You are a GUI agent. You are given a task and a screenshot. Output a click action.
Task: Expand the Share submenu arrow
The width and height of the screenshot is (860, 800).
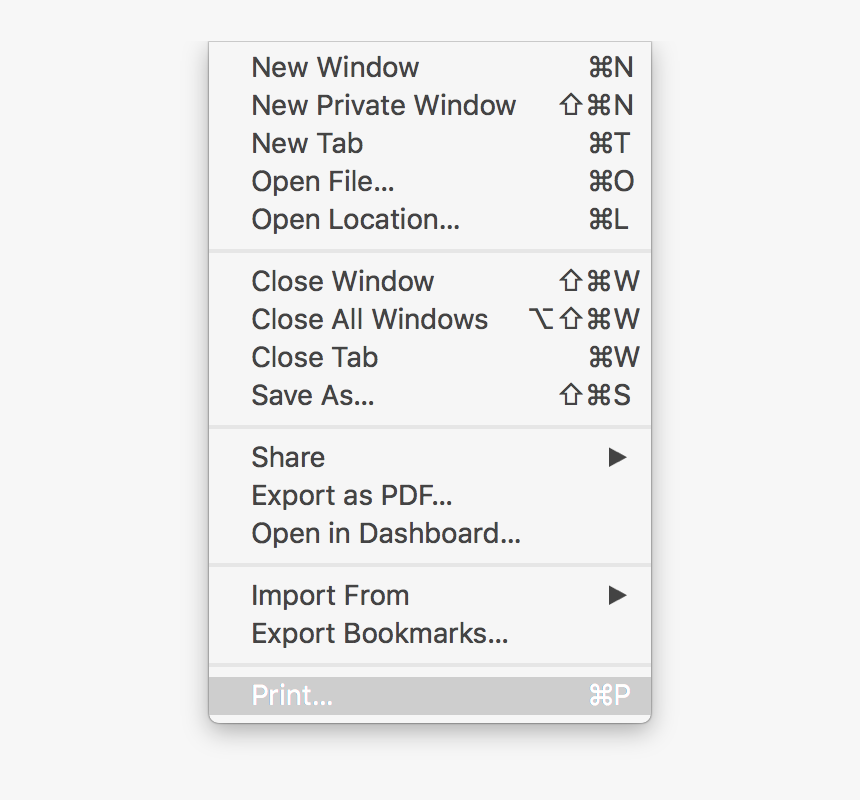click(618, 457)
